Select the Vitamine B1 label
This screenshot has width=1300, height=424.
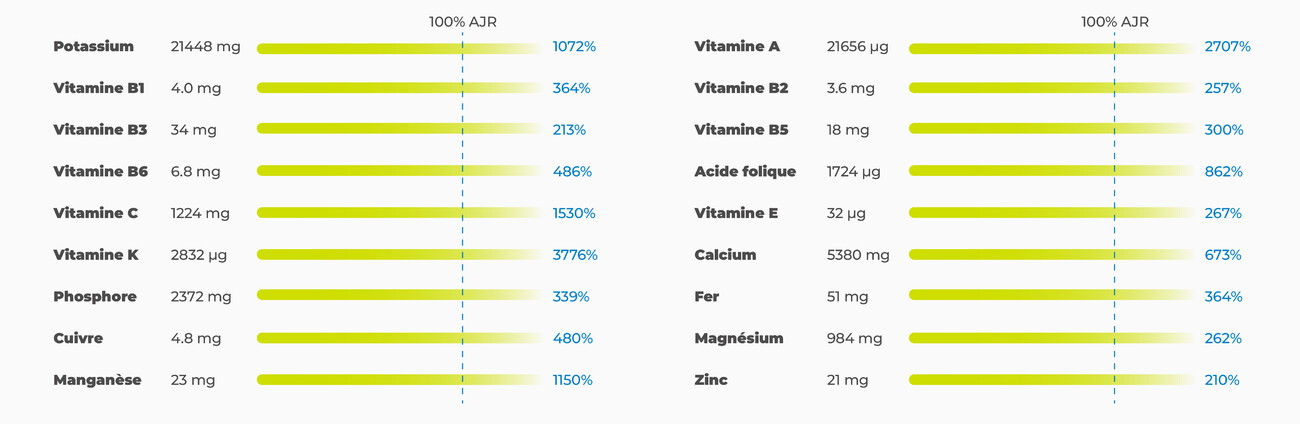point(99,88)
